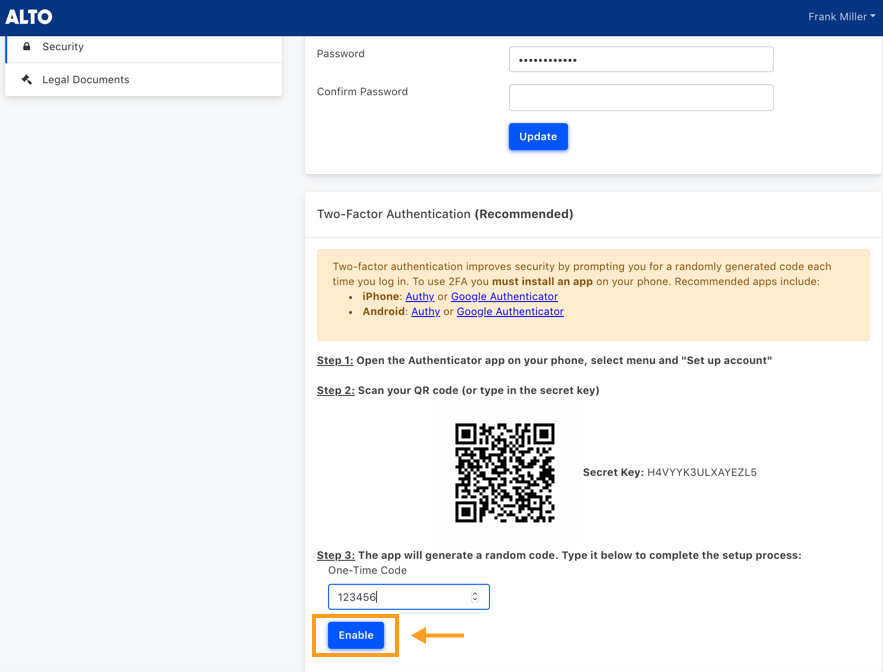
Task: Open the Frank Miller user dropdown
Action: (x=841, y=17)
